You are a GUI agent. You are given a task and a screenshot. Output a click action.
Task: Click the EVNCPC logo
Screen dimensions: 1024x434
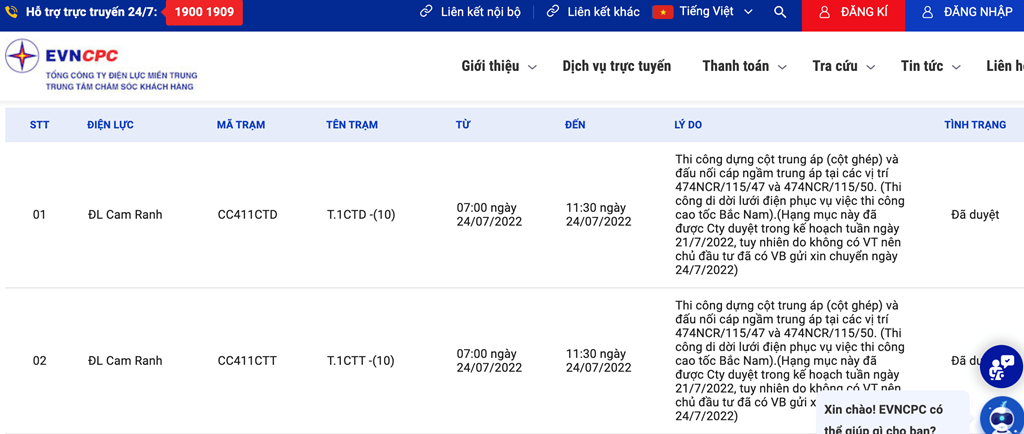pyautogui.click(x=100, y=66)
